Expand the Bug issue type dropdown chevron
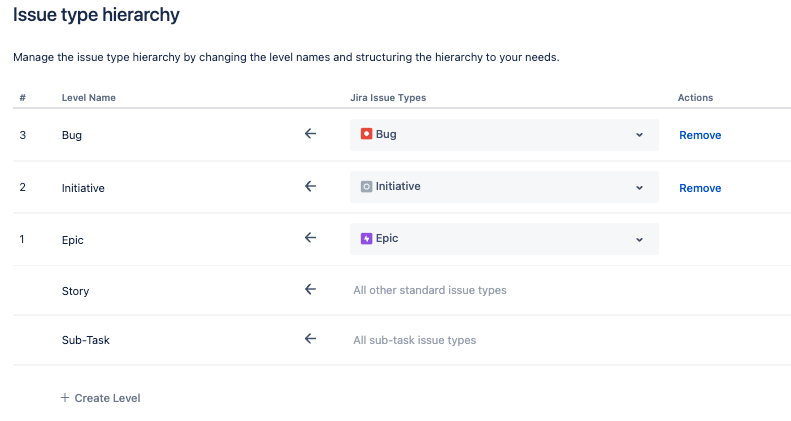 pos(639,135)
